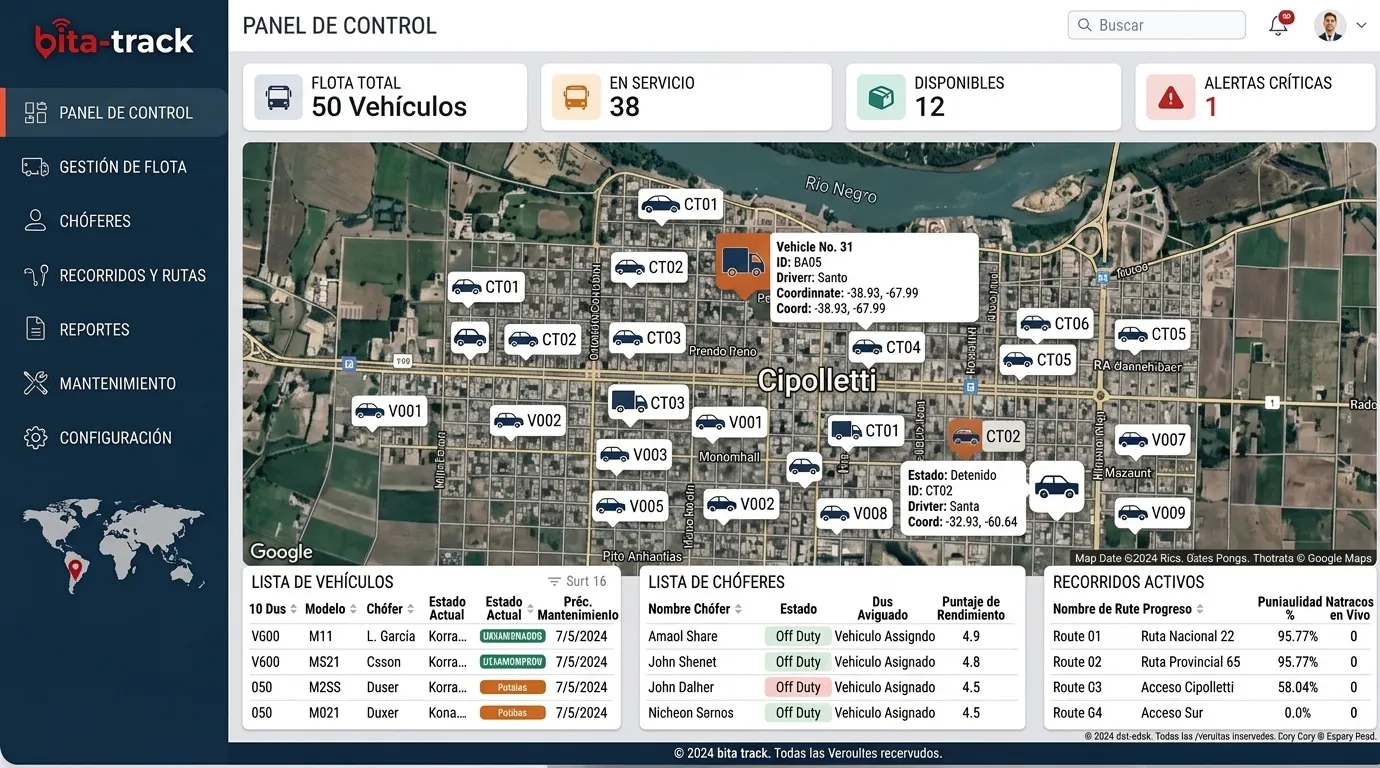Click the Off Duty badge for Amaol Share
1380x768 pixels.
pyautogui.click(x=798, y=636)
